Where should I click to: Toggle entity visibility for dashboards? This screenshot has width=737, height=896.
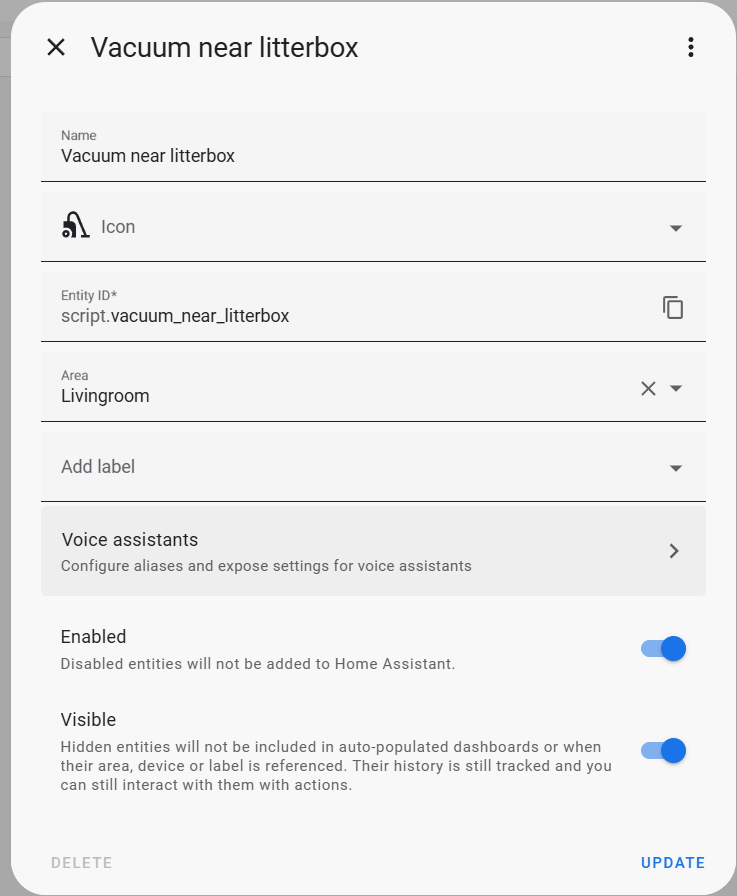point(663,750)
